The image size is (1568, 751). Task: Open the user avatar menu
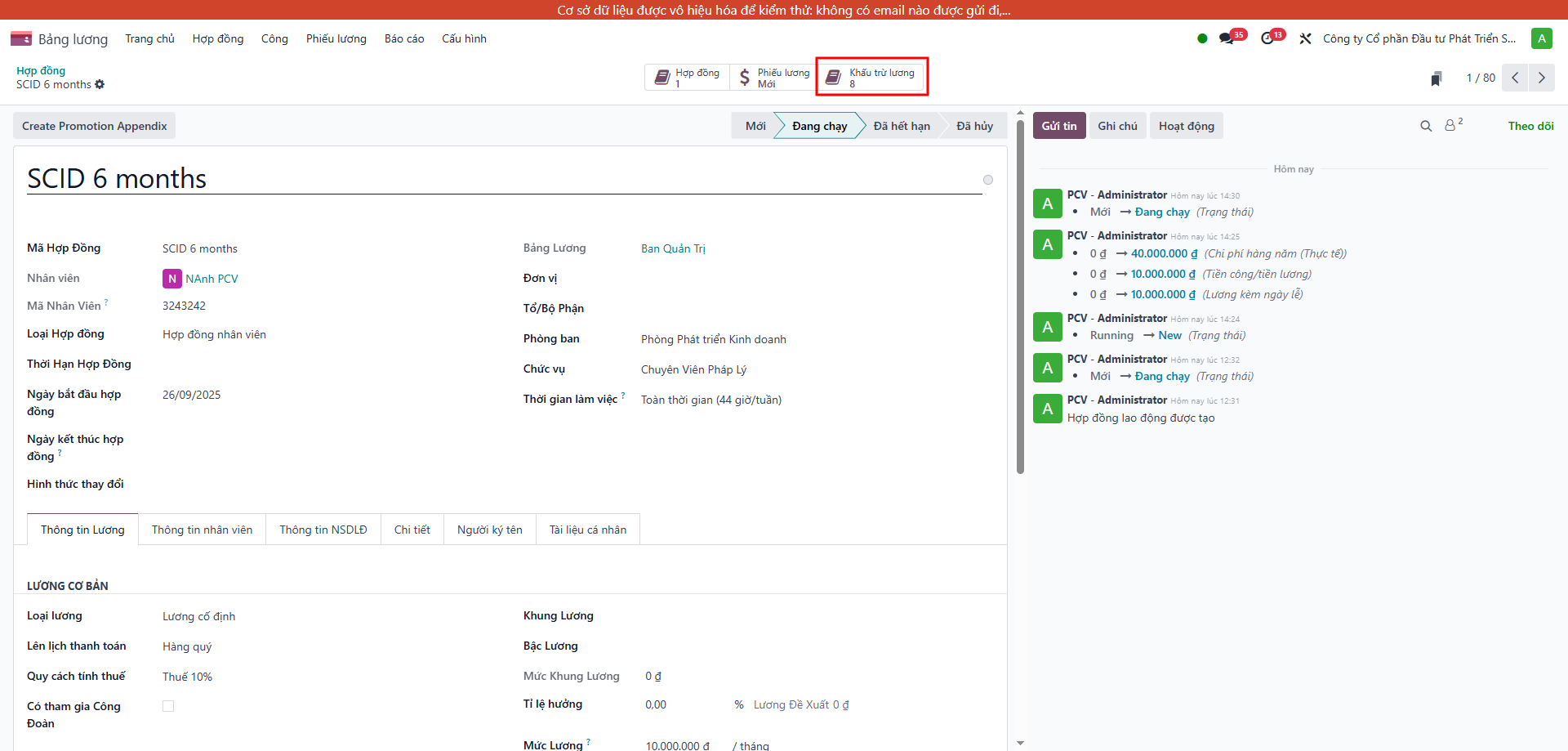point(1542,38)
